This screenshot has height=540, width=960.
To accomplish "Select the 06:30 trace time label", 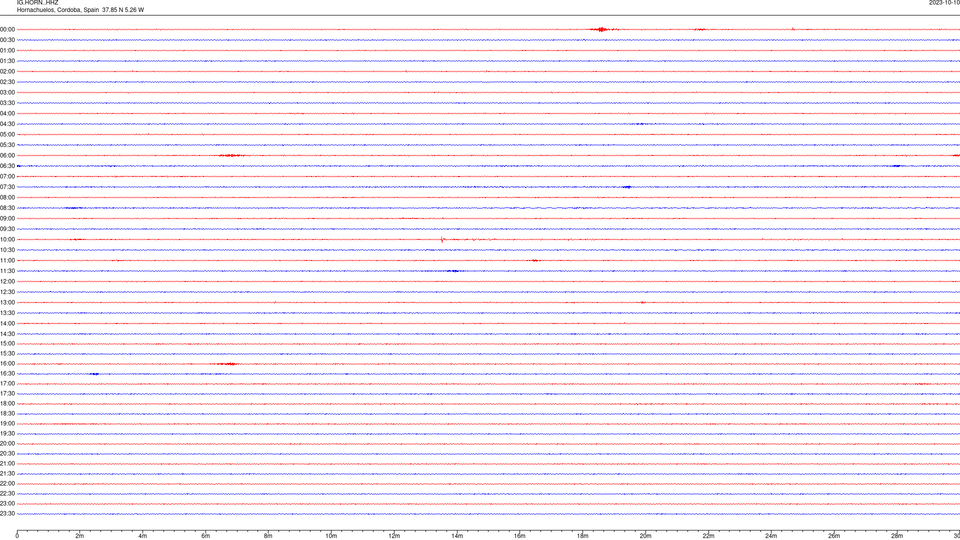I will (7, 166).
